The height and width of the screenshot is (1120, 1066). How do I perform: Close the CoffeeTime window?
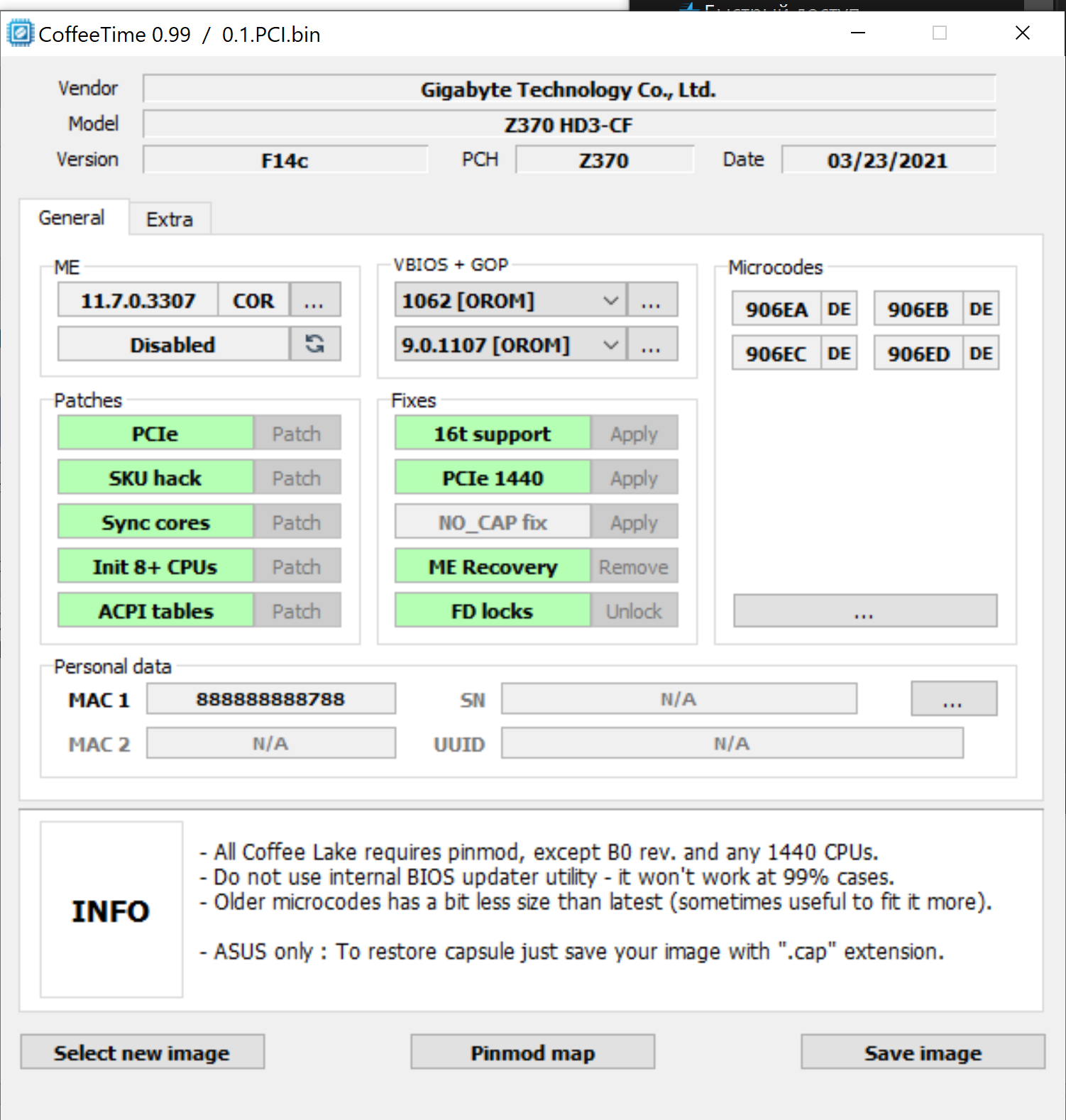pyautogui.click(x=1023, y=33)
